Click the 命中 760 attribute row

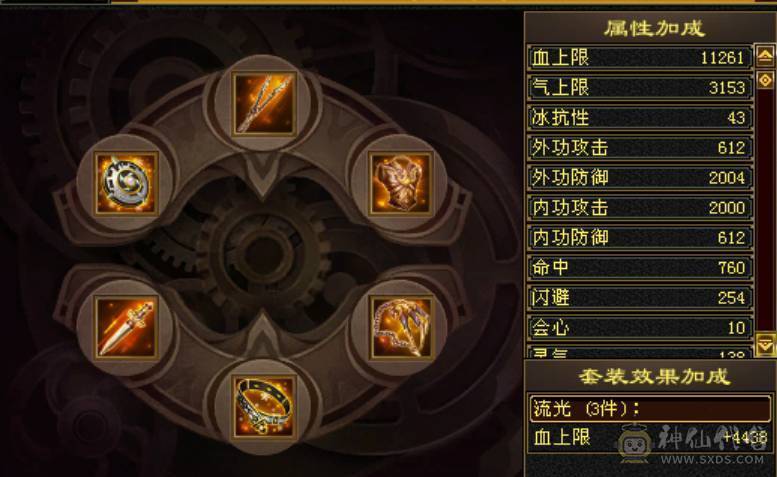(640, 267)
